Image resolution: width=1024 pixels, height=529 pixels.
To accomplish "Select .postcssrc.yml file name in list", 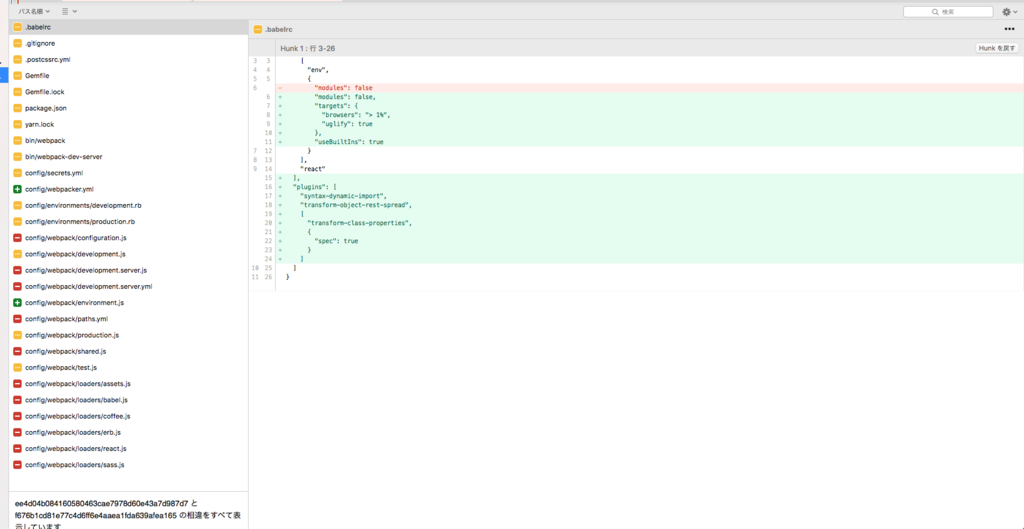I will [x=48, y=59].
